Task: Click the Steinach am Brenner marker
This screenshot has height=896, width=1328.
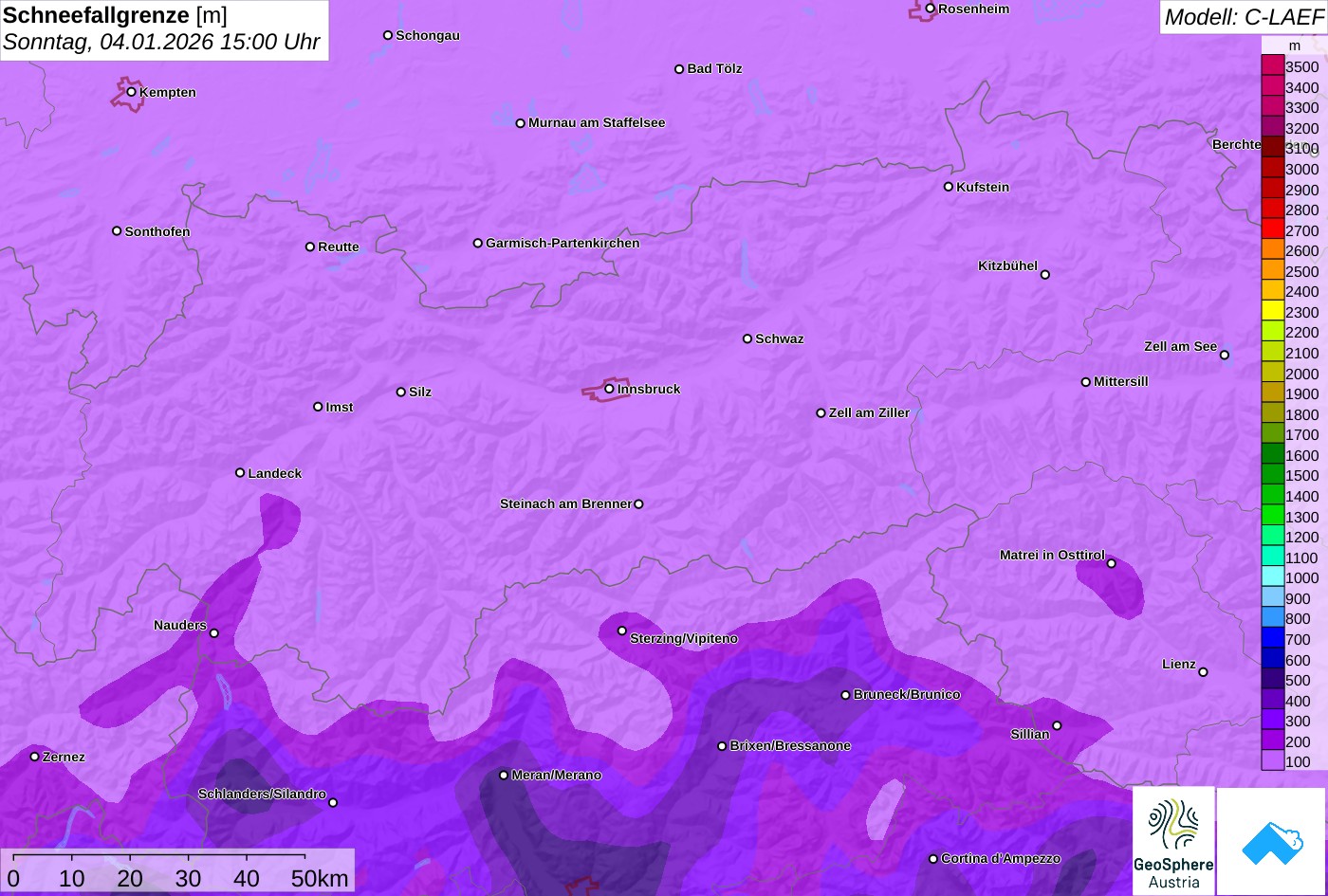Action: pyautogui.click(x=638, y=504)
